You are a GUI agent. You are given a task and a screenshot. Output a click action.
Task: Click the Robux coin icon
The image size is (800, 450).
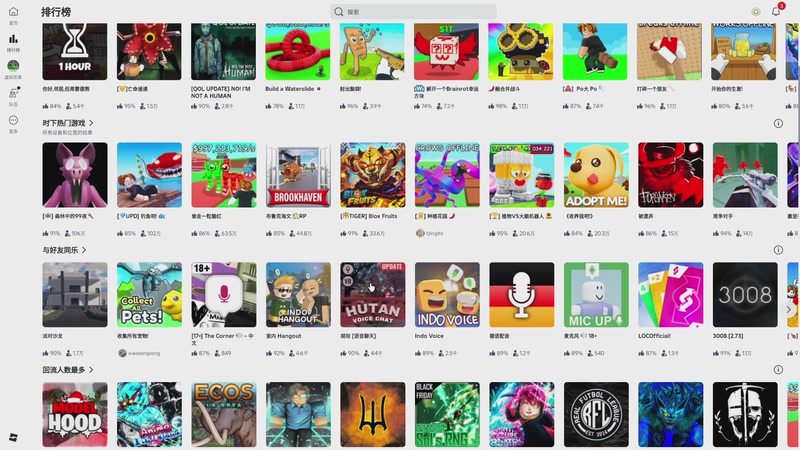coord(756,12)
